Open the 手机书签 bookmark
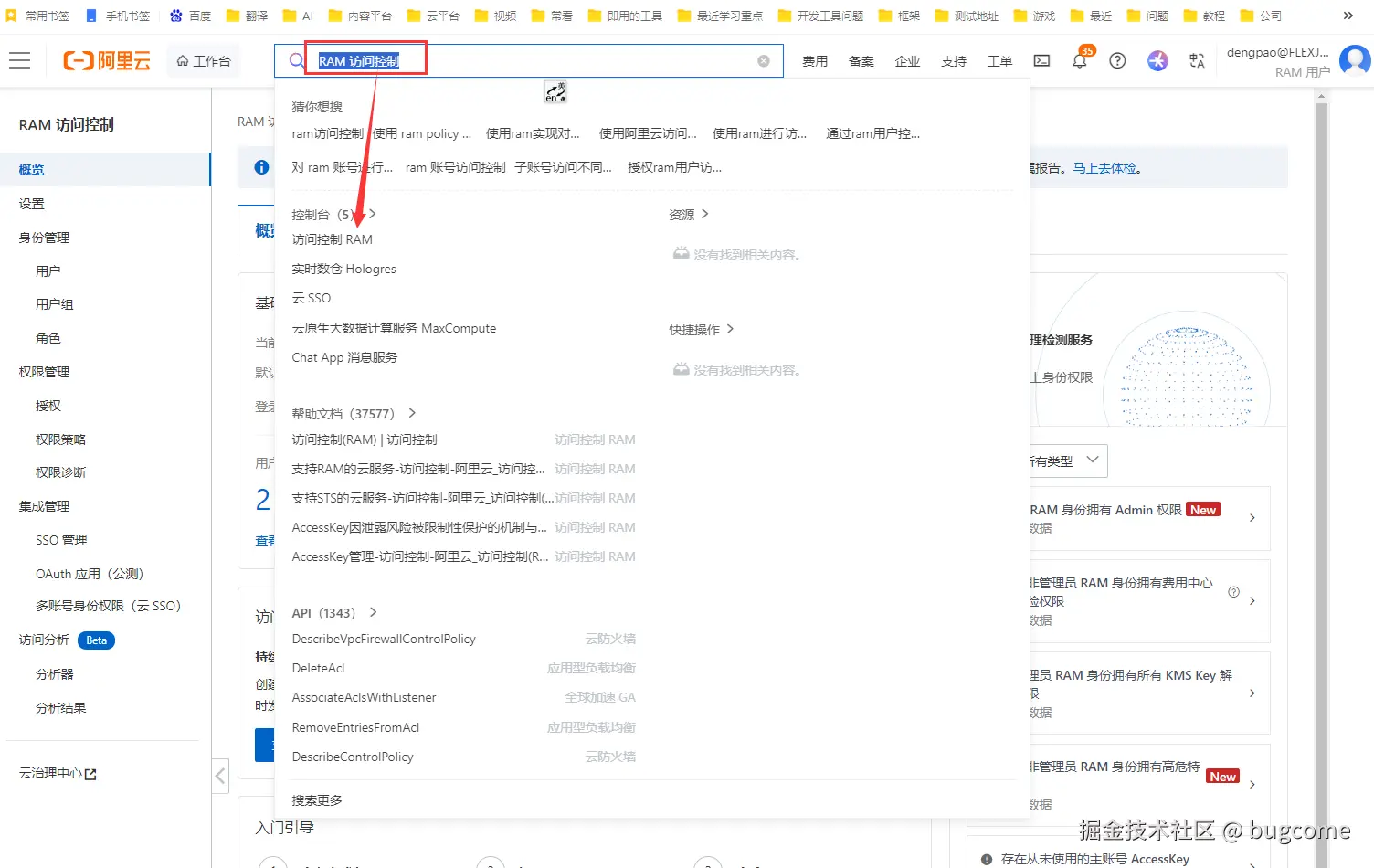This screenshot has height=868, width=1374. [118, 16]
